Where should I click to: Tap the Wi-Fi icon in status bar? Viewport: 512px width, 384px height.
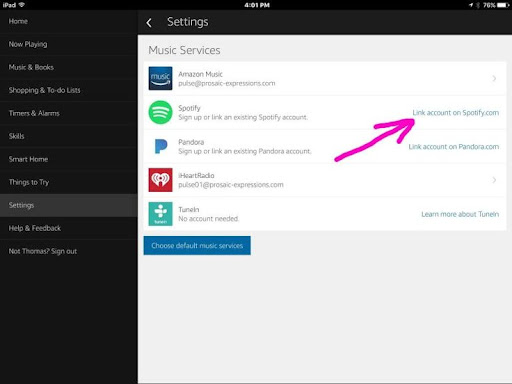tap(22, 5)
